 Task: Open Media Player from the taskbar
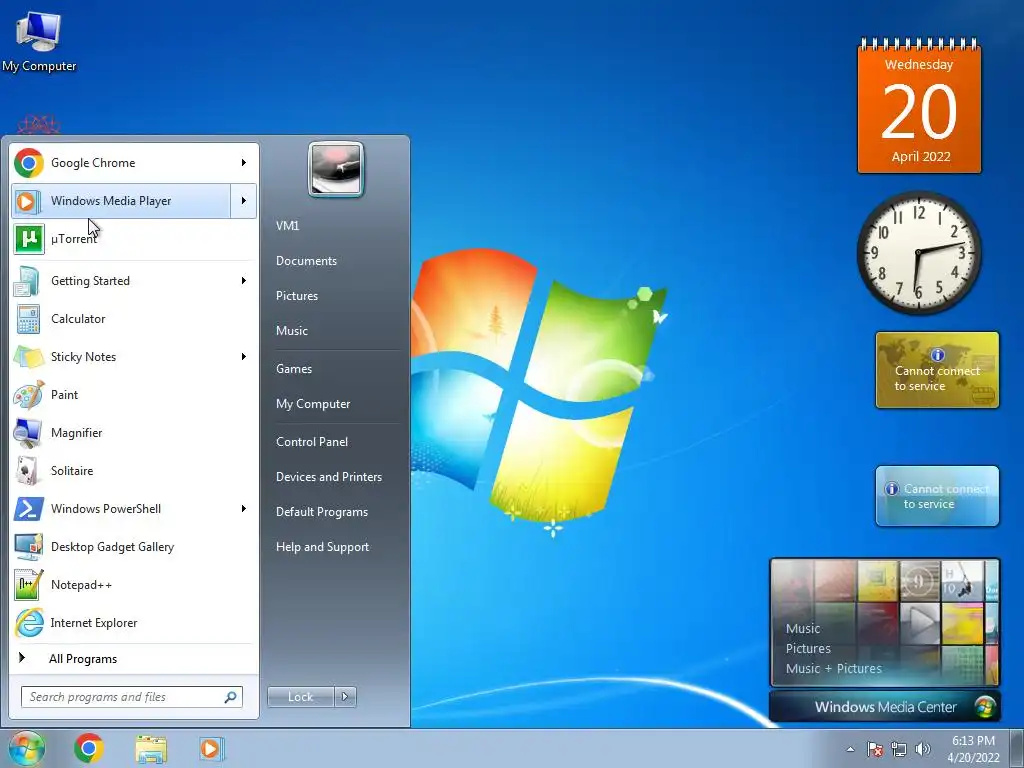pyautogui.click(x=210, y=749)
